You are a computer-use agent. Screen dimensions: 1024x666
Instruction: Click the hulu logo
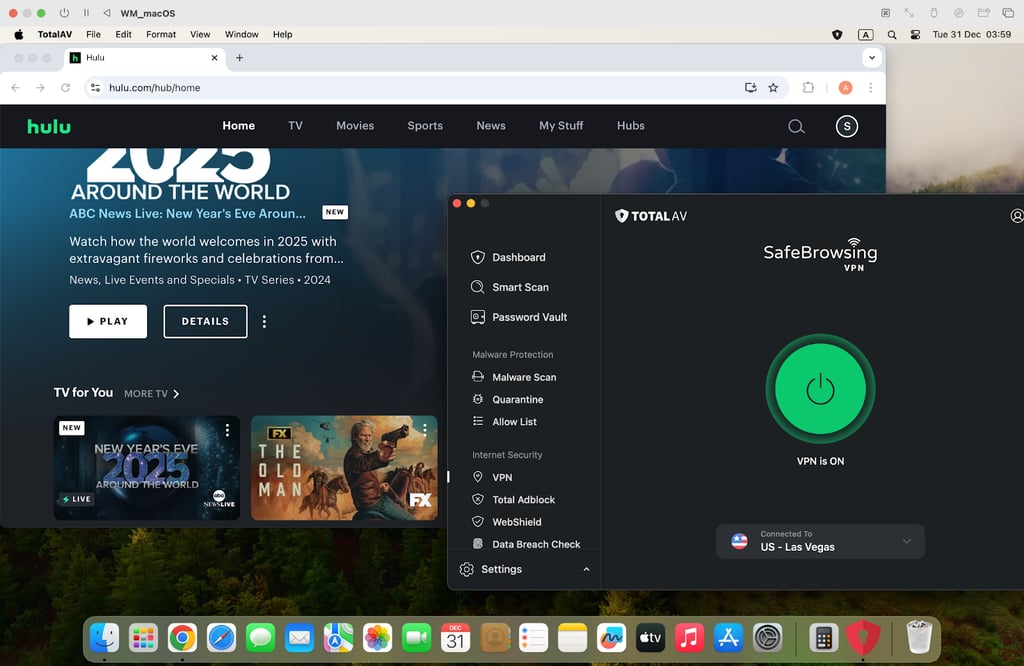49,126
